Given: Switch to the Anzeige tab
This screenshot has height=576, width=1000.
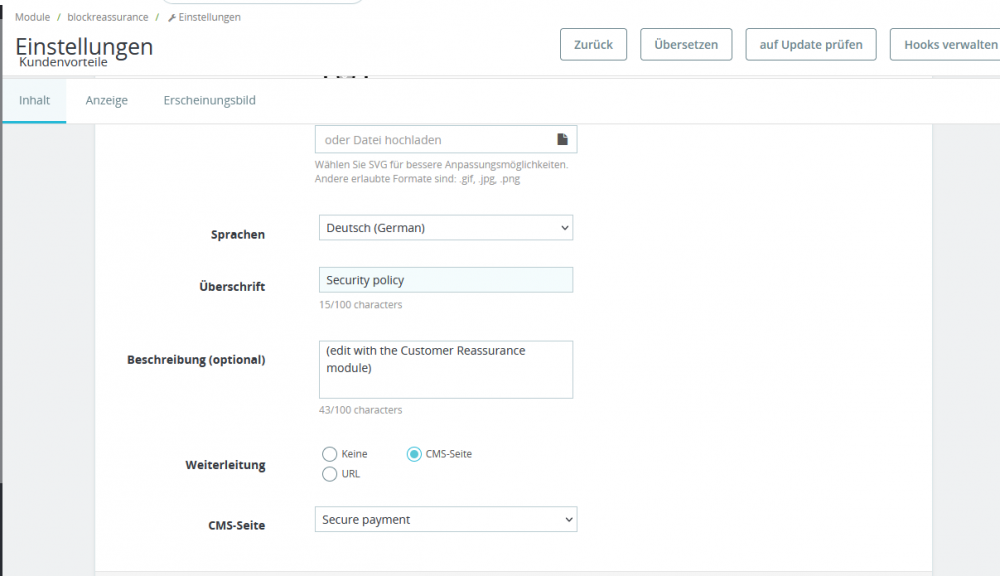Looking at the screenshot, I should [x=106, y=100].
